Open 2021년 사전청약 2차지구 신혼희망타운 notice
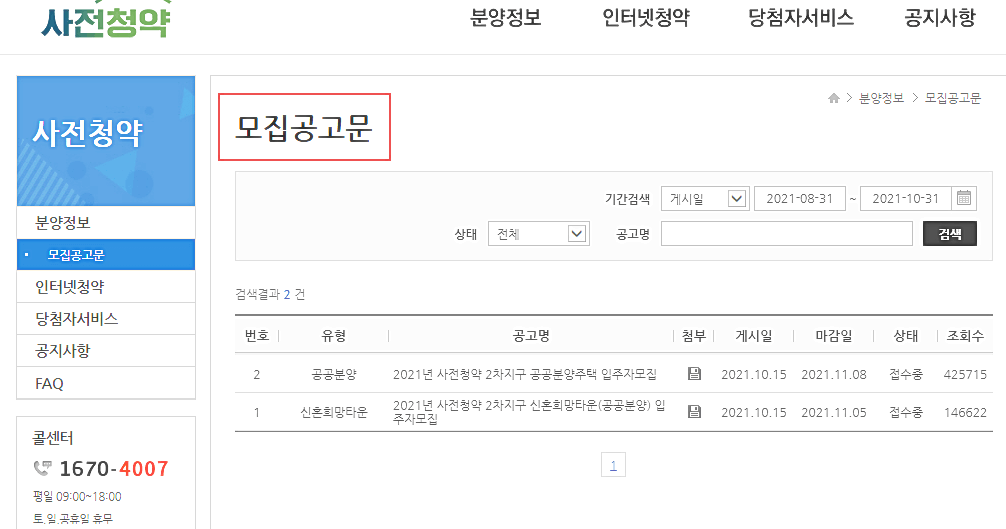Image resolution: width=1006 pixels, height=529 pixels. tap(529, 412)
